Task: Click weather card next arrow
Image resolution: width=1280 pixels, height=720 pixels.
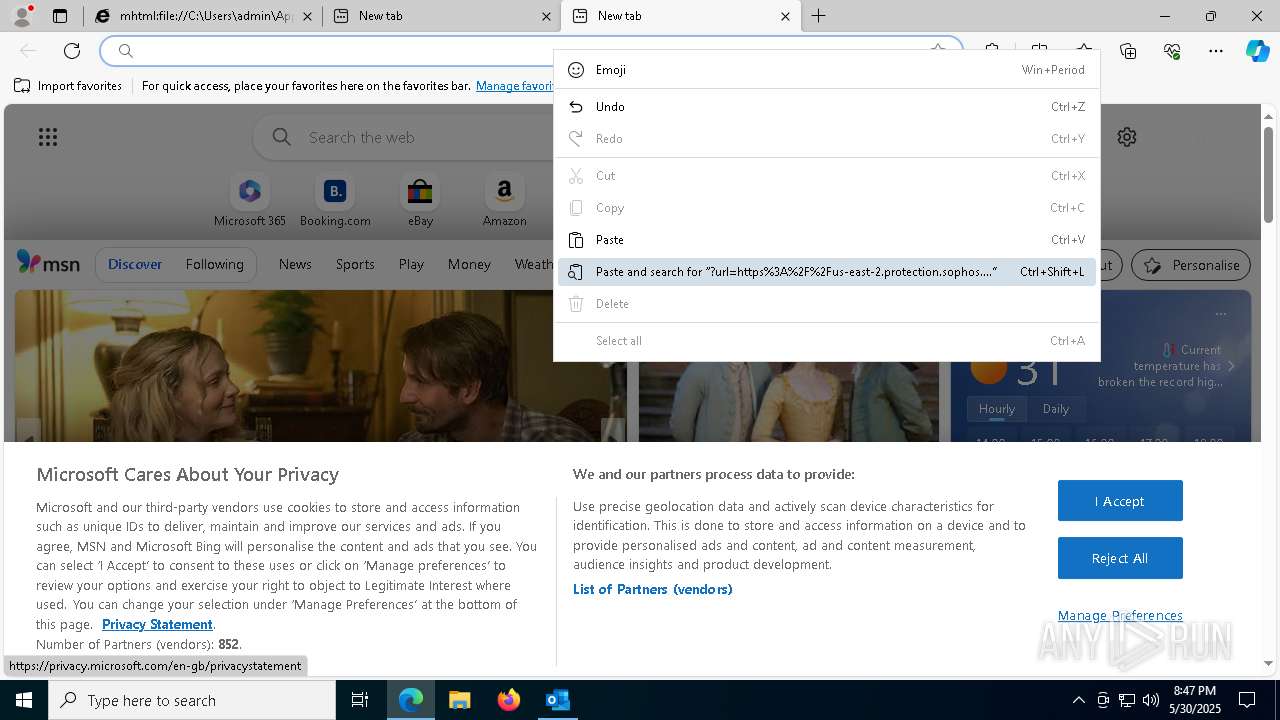Action: click(1231, 366)
